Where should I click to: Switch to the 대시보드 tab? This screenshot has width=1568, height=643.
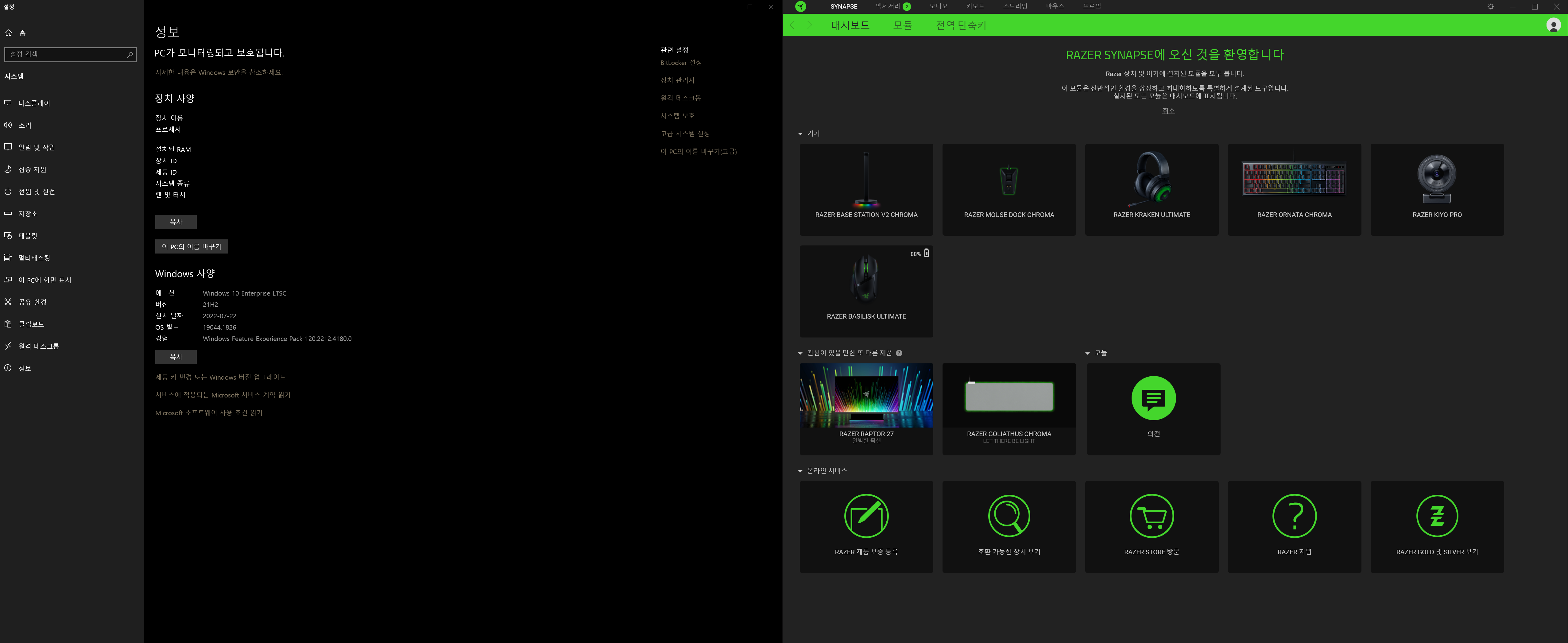tap(850, 25)
